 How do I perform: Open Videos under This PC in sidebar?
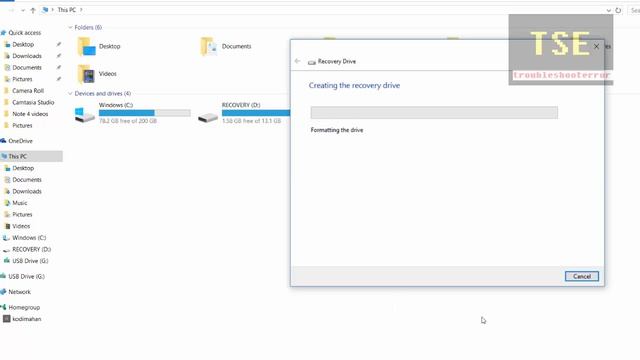point(21,226)
